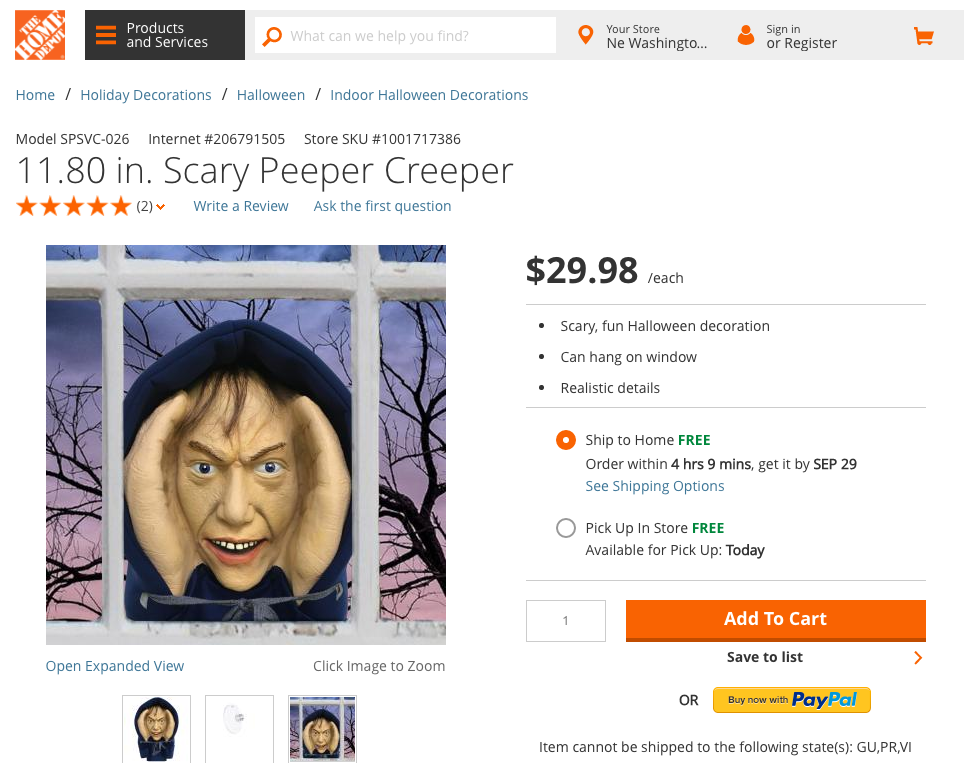Click the Sign in account icon
The image size is (964, 763).
tap(745, 36)
